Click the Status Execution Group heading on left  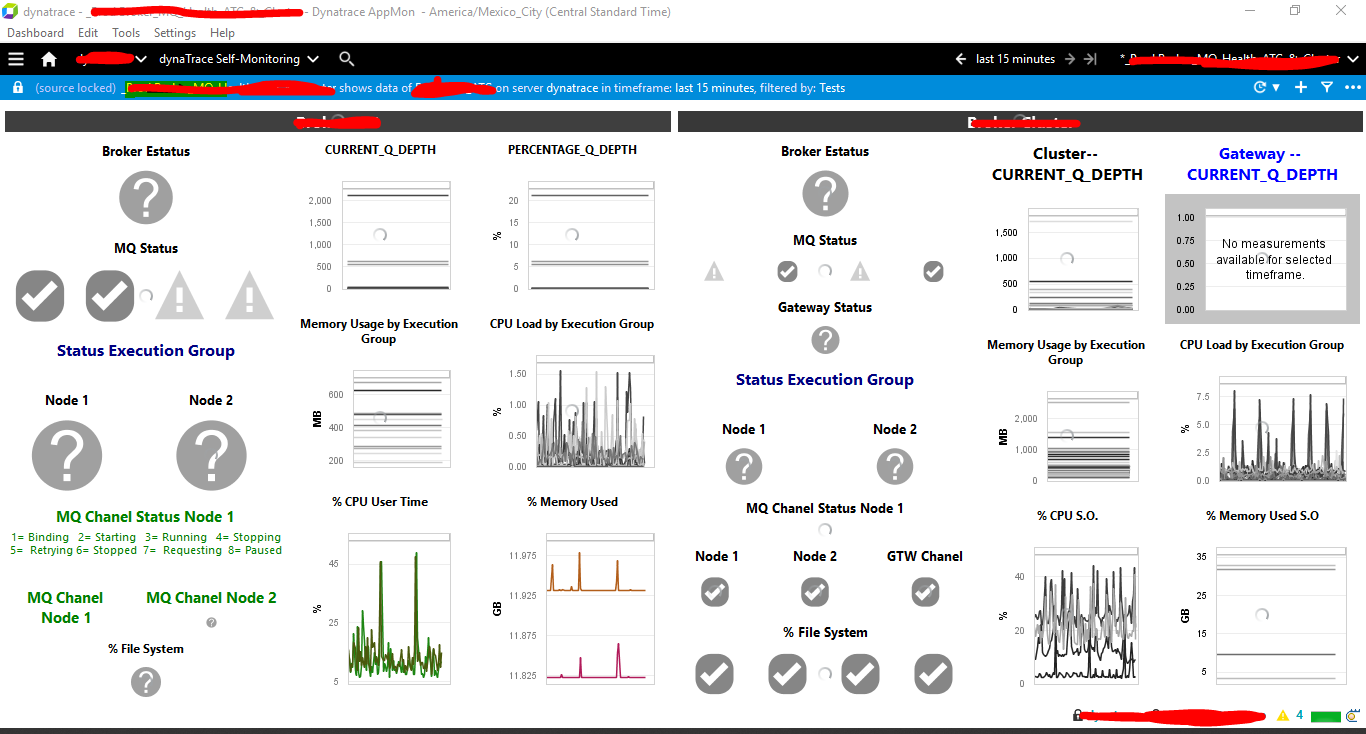[x=146, y=351]
